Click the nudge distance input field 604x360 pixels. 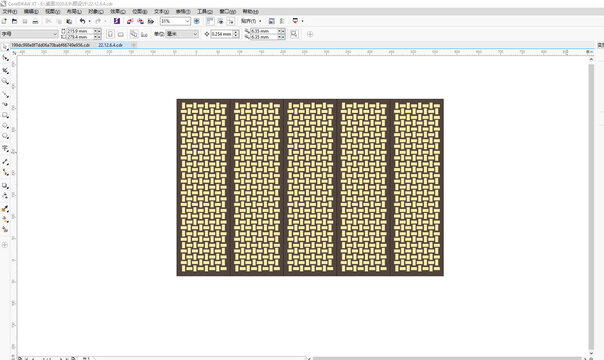coord(221,34)
